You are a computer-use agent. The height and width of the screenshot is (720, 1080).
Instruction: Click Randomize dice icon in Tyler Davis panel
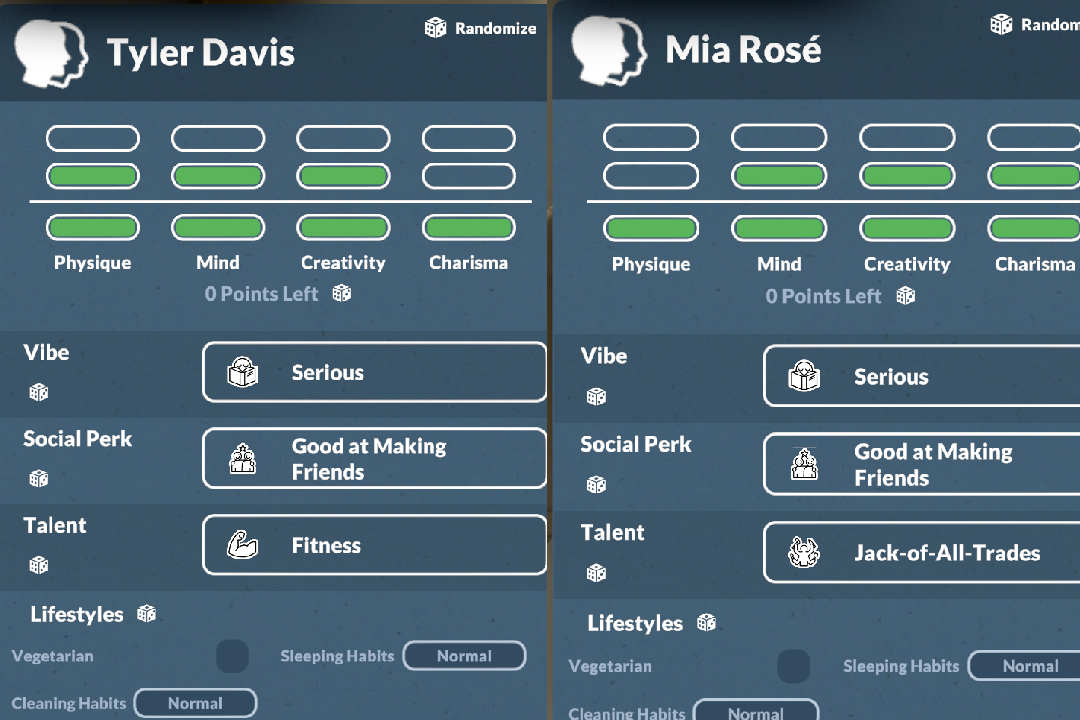435,28
